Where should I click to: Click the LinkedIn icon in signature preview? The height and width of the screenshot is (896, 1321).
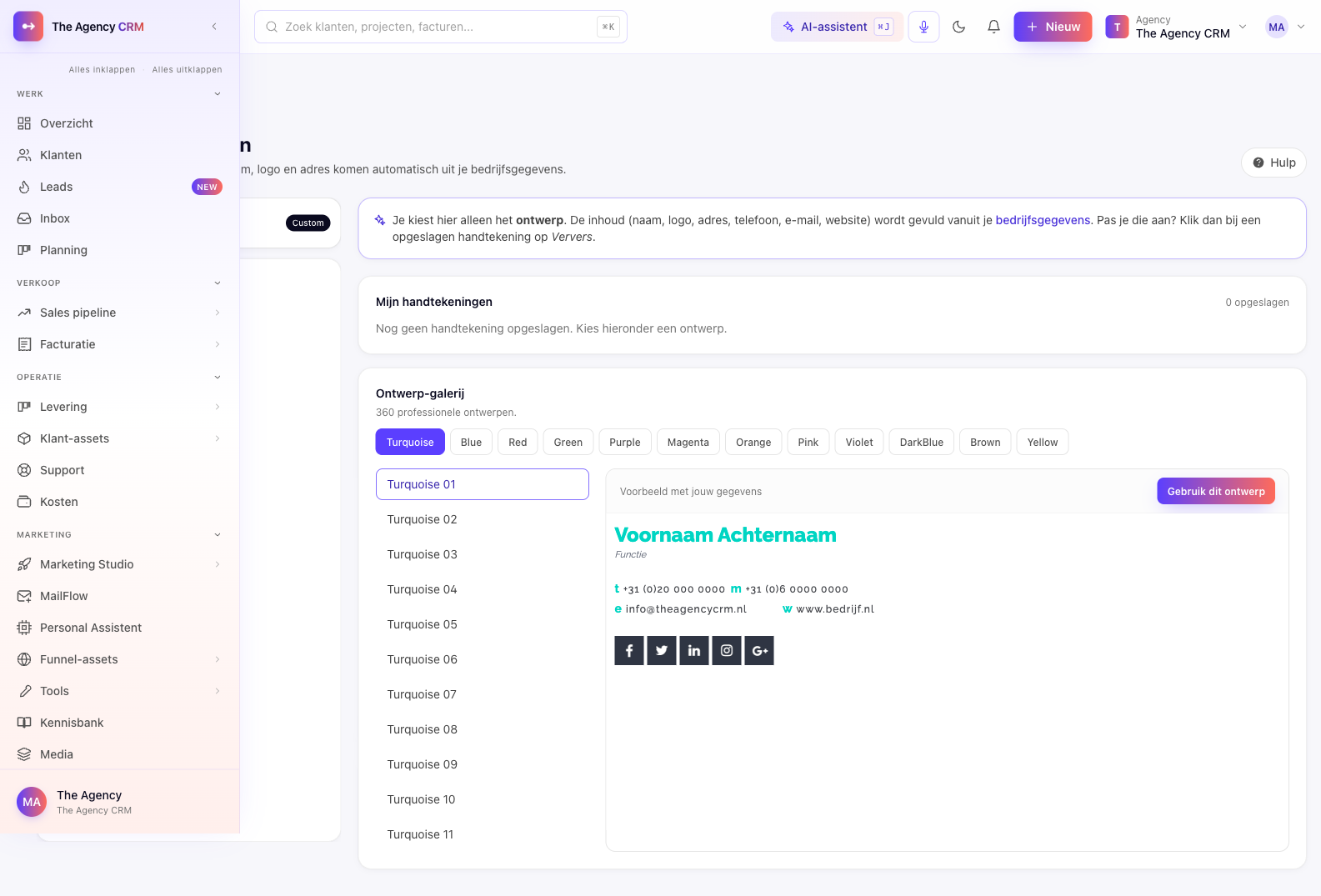(694, 650)
